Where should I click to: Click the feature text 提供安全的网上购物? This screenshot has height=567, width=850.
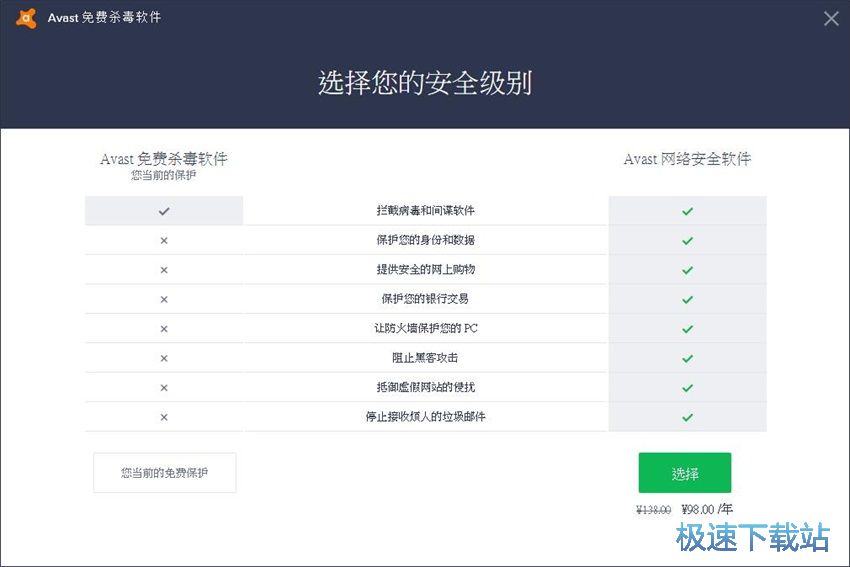click(426, 269)
